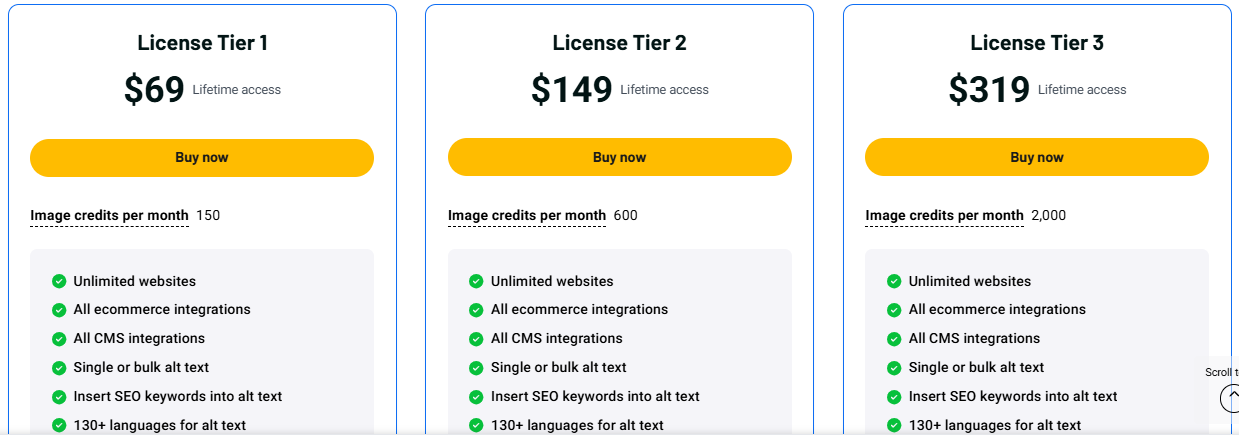1239x440 pixels.
Task: Click the $319 price in Tier 3
Action: (x=989, y=90)
